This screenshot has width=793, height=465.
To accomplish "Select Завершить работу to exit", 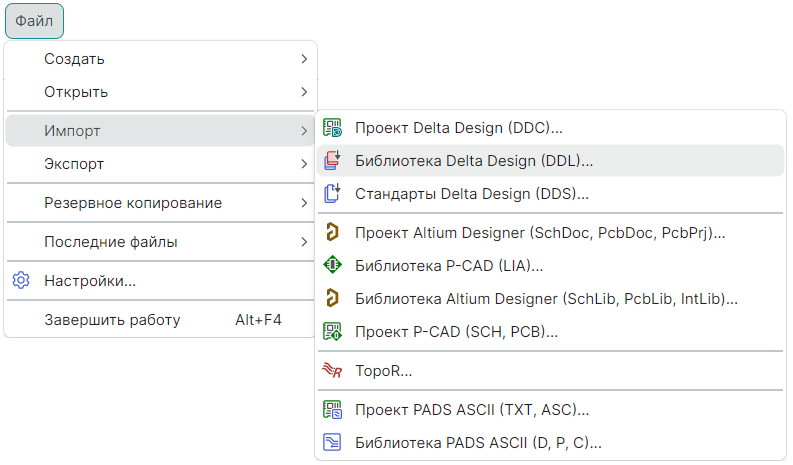I will coord(112,320).
